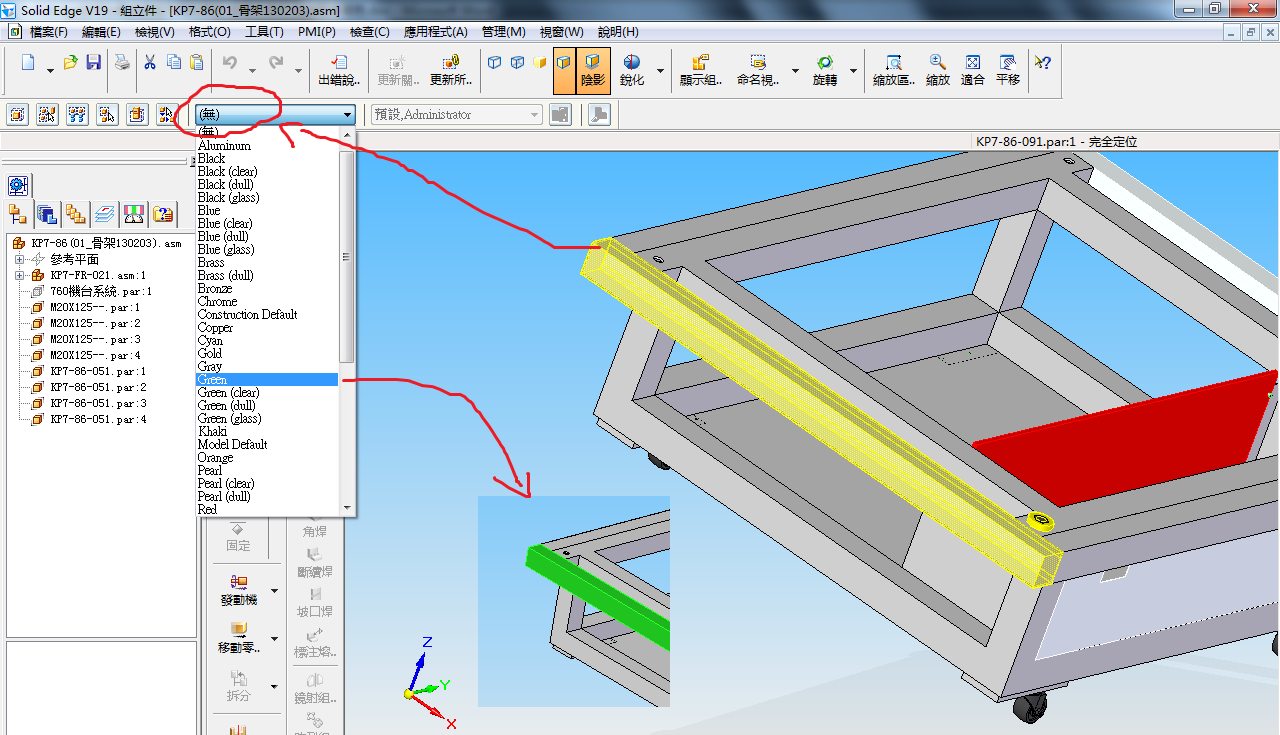The image size is (1280, 735).
Task: Click the 銳化 sharpen tool
Action: [632, 70]
